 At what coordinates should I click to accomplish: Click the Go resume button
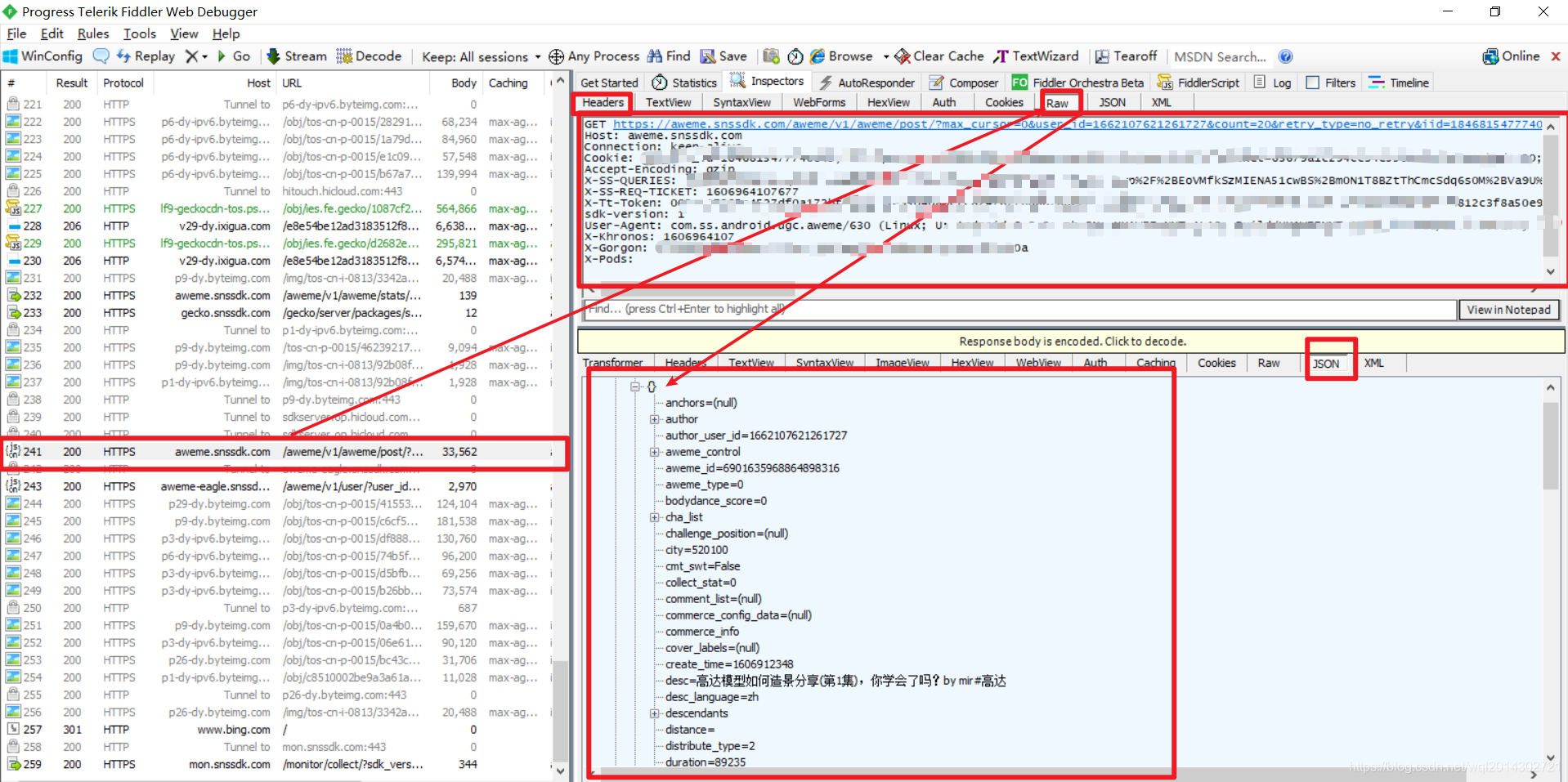[x=233, y=56]
